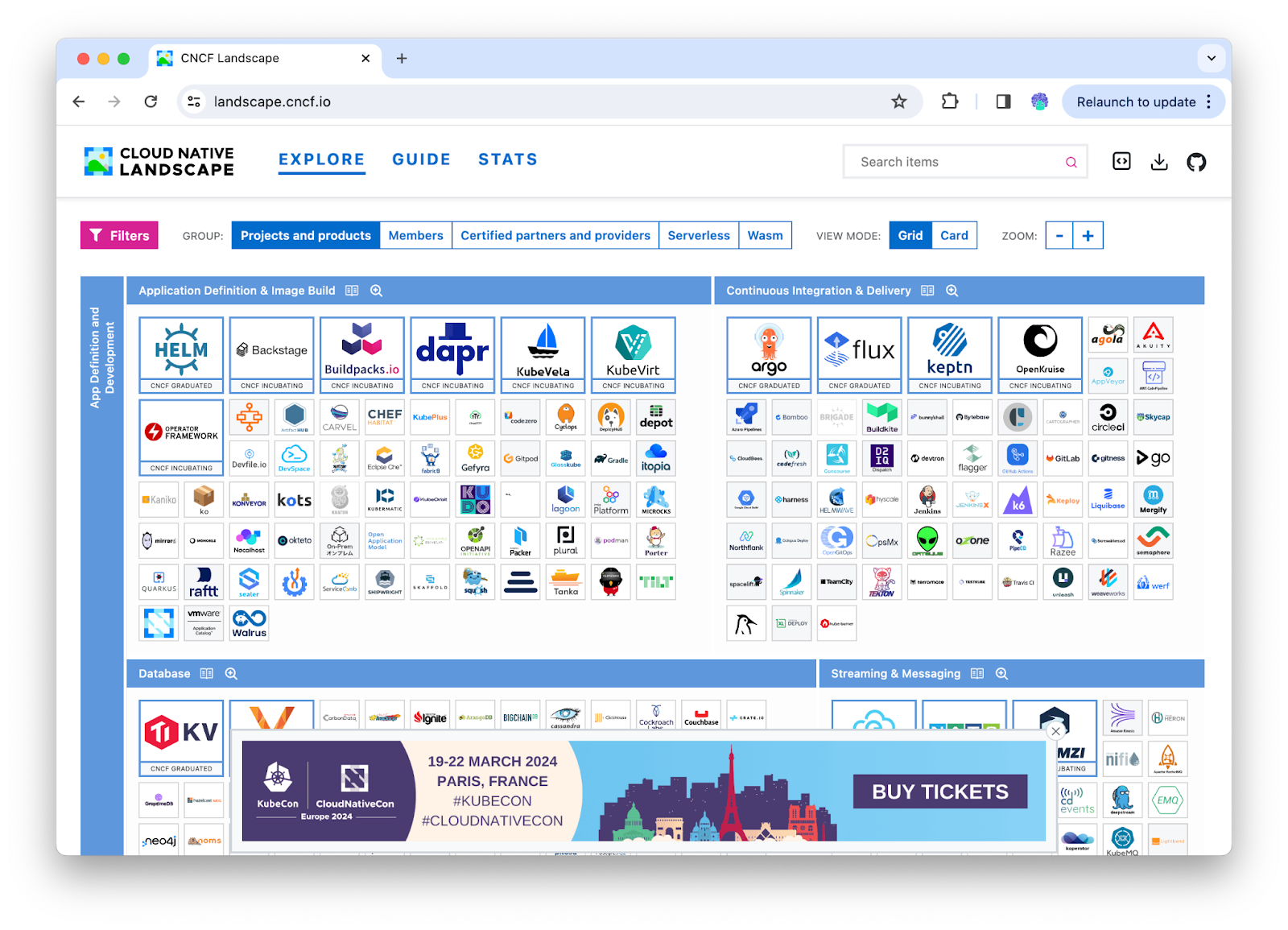Switch view mode to Grid
The image size is (1288, 930).
point(910,235)
